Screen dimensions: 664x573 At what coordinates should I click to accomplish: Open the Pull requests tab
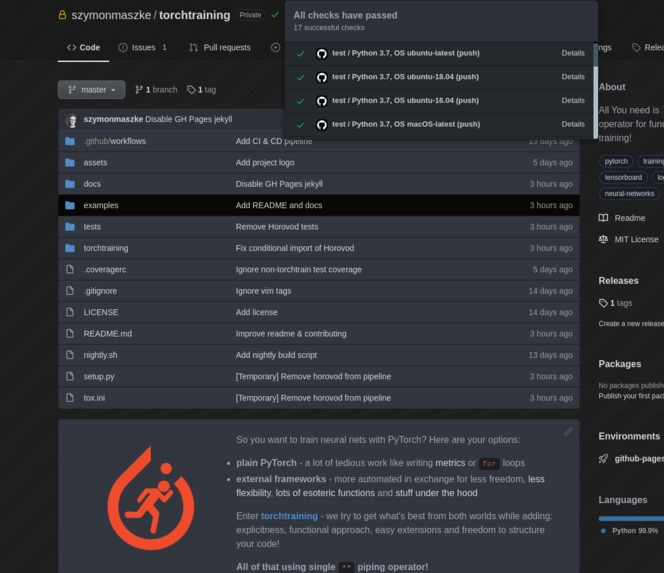click(x=220, y=47)
